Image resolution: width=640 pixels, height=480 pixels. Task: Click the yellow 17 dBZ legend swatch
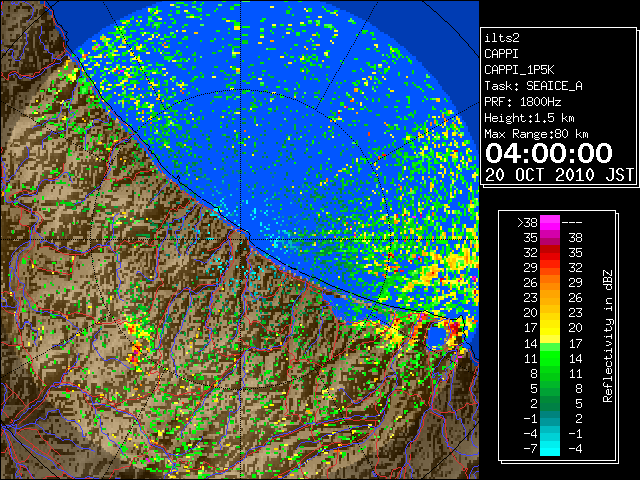pos(550,328)
